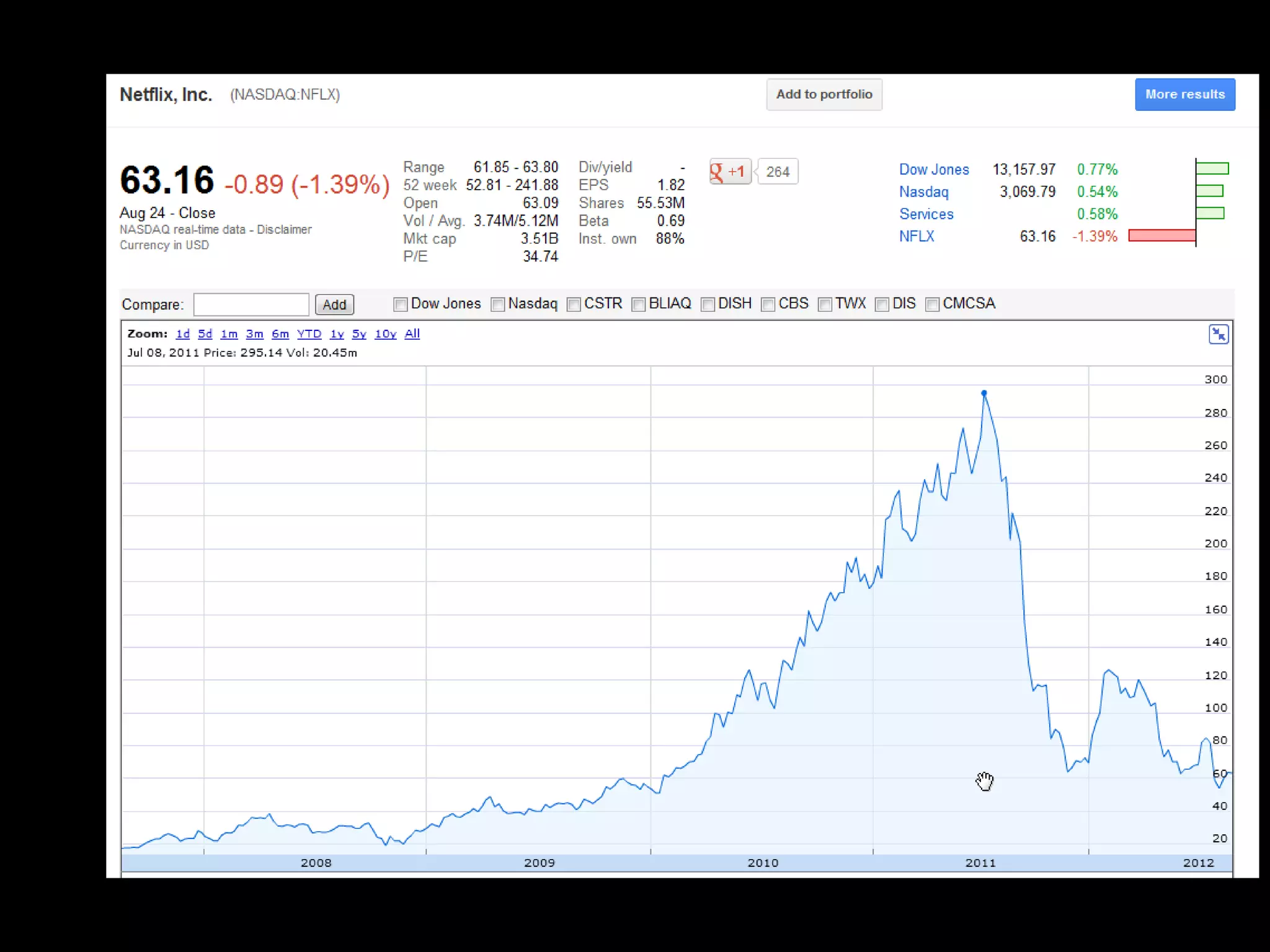Tick the CMCSA compare checkbox
1270x952 pixels.
[x=932, y=304]
